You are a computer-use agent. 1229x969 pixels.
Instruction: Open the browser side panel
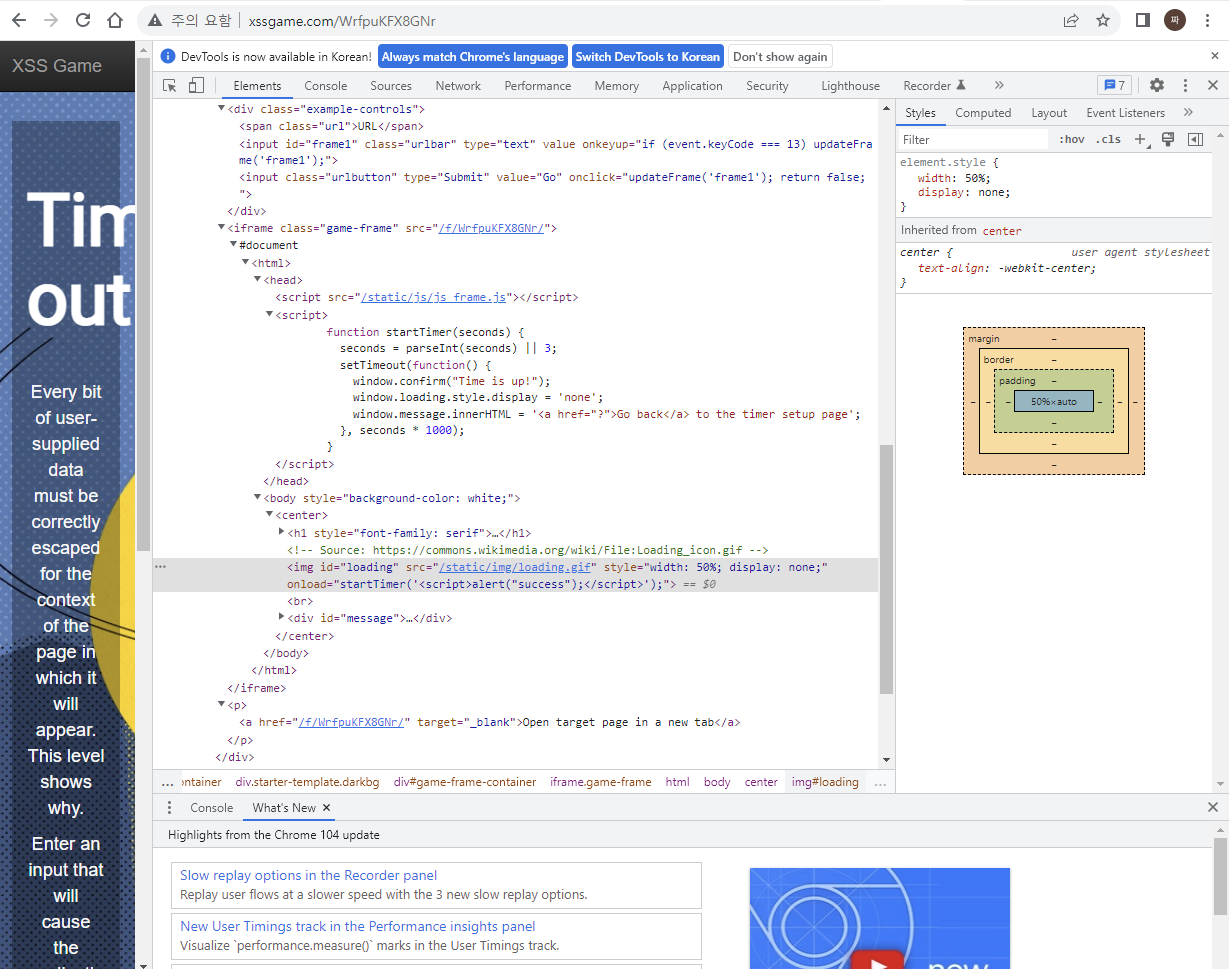[1143, 20]
